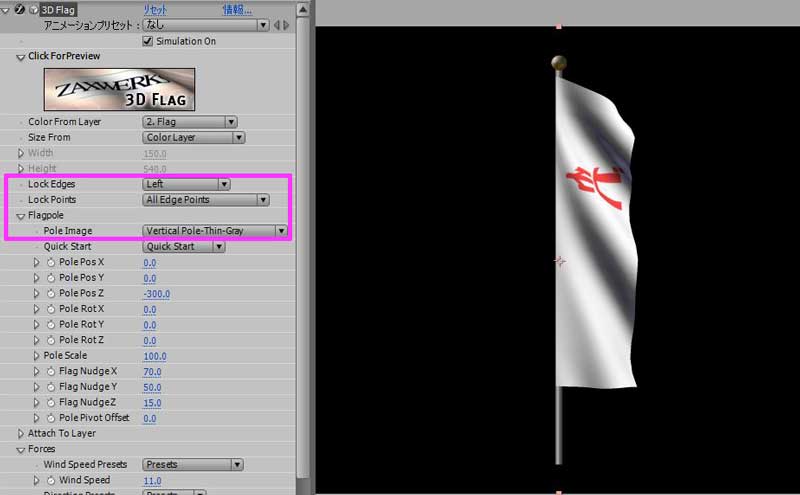Expand the Attach To Layer section
Viewport: 800px width, 495px height.
tap(20, 433)
